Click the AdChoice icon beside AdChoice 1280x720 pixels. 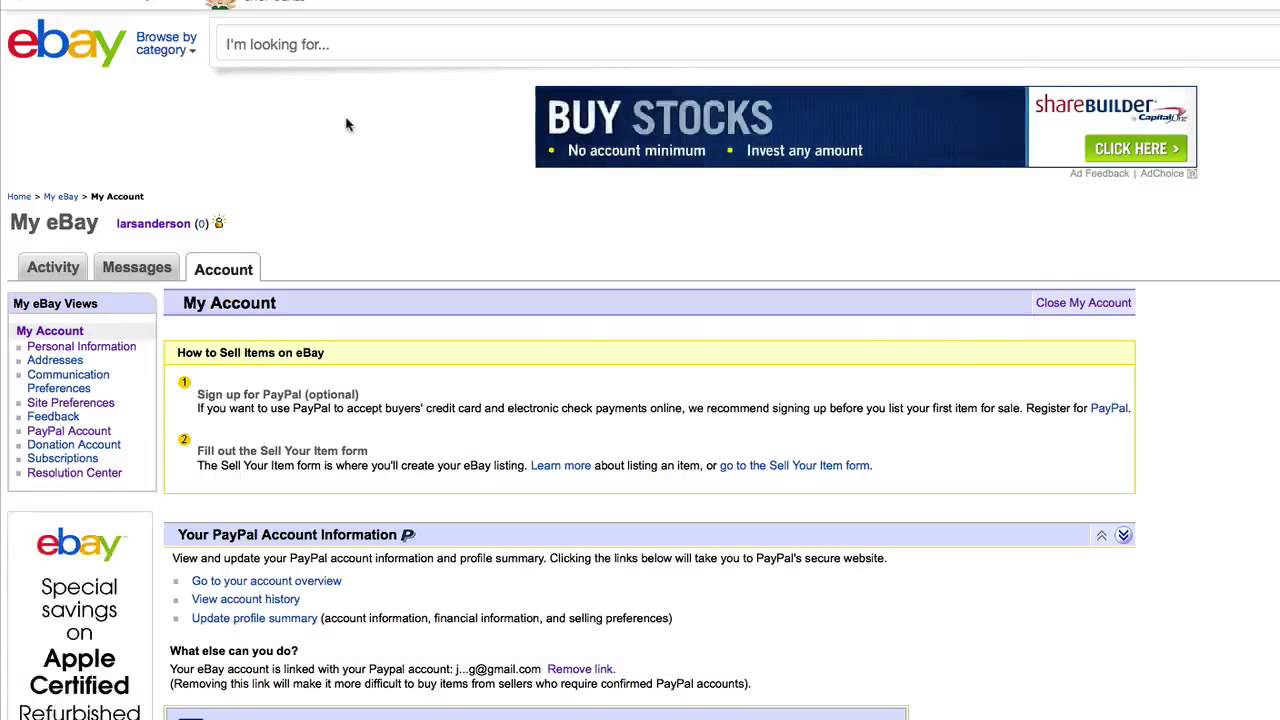(x=1192, y=174)
